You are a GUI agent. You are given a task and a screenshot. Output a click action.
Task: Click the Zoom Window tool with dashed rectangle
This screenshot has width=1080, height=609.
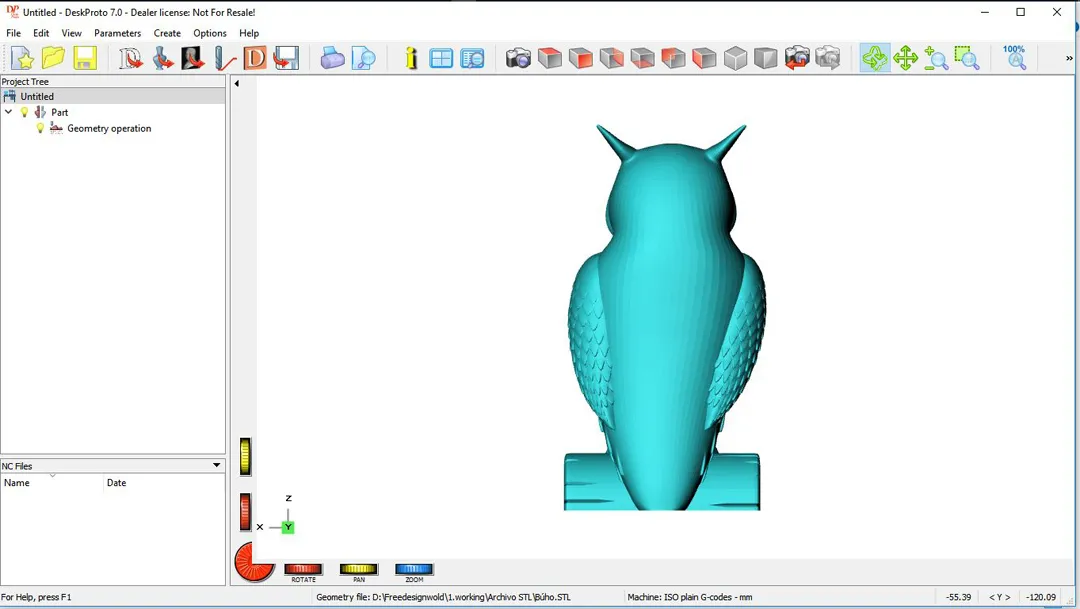[x=967, y=58]
